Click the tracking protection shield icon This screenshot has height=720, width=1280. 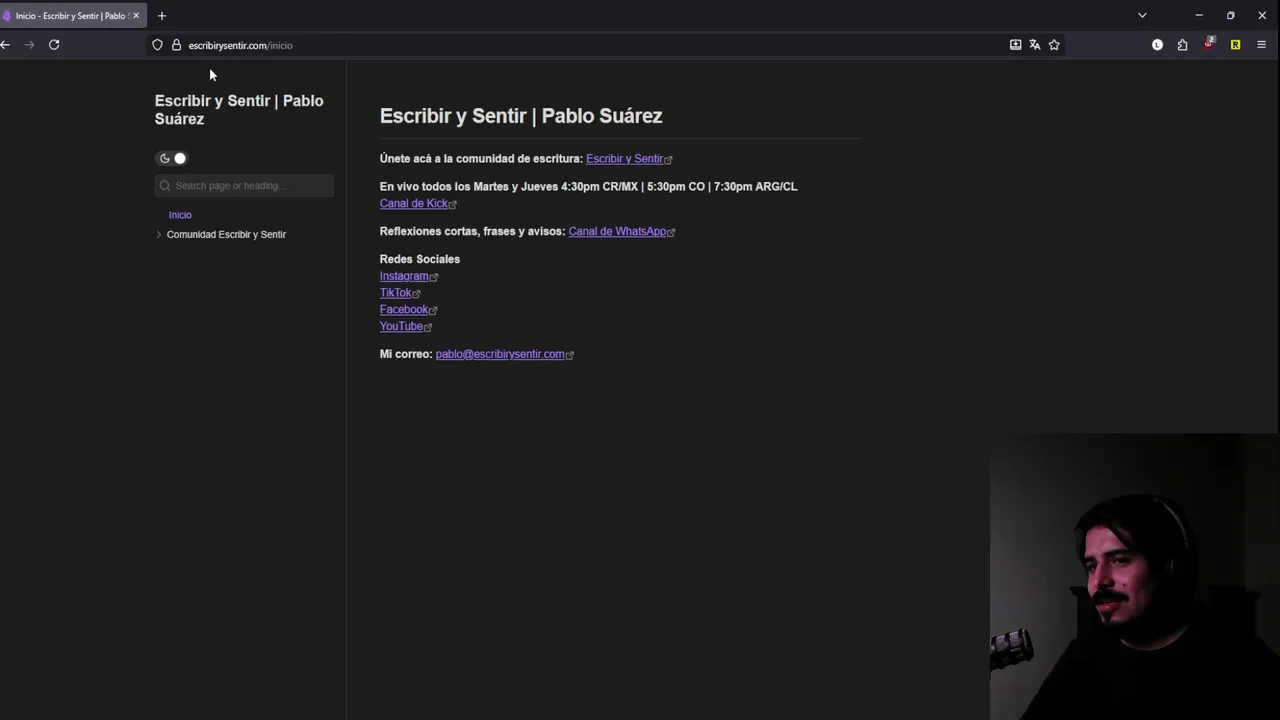[x=157, y=45]
